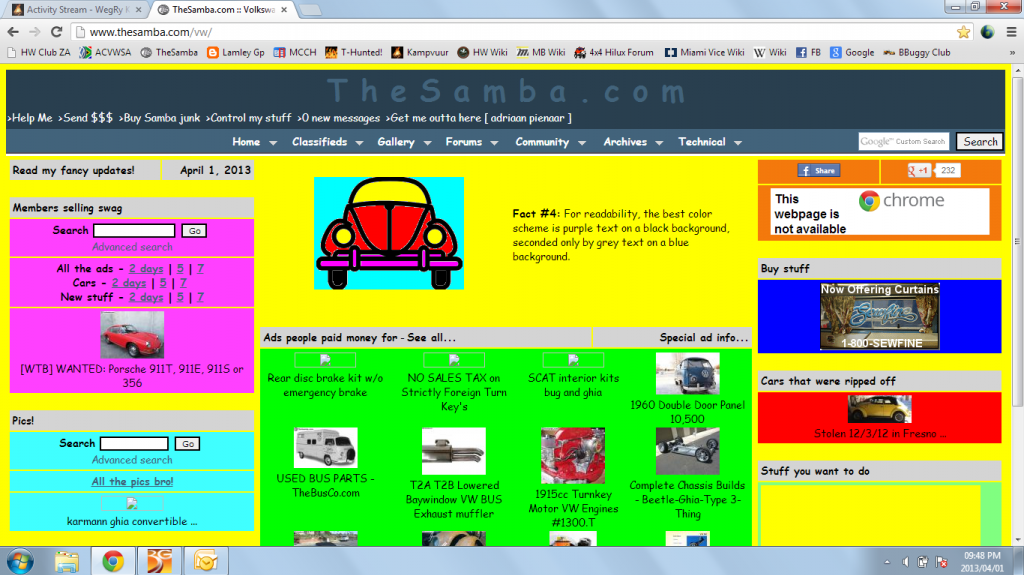Click the search field in Pics! panel
The image size is (1024, 575).
coord(134,444)
